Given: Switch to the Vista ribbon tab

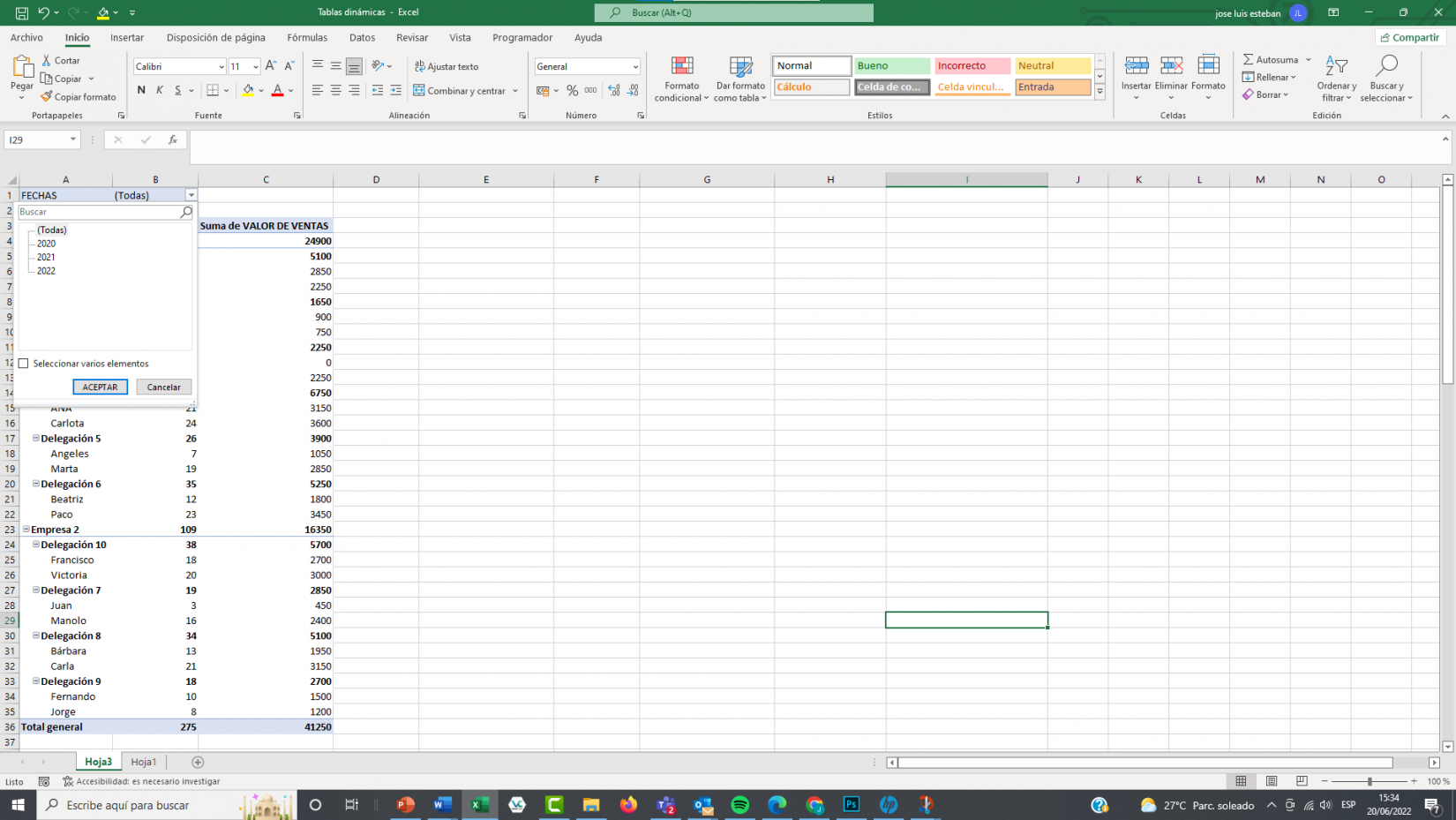Looking at the screenshot, I should pos(460,37).
